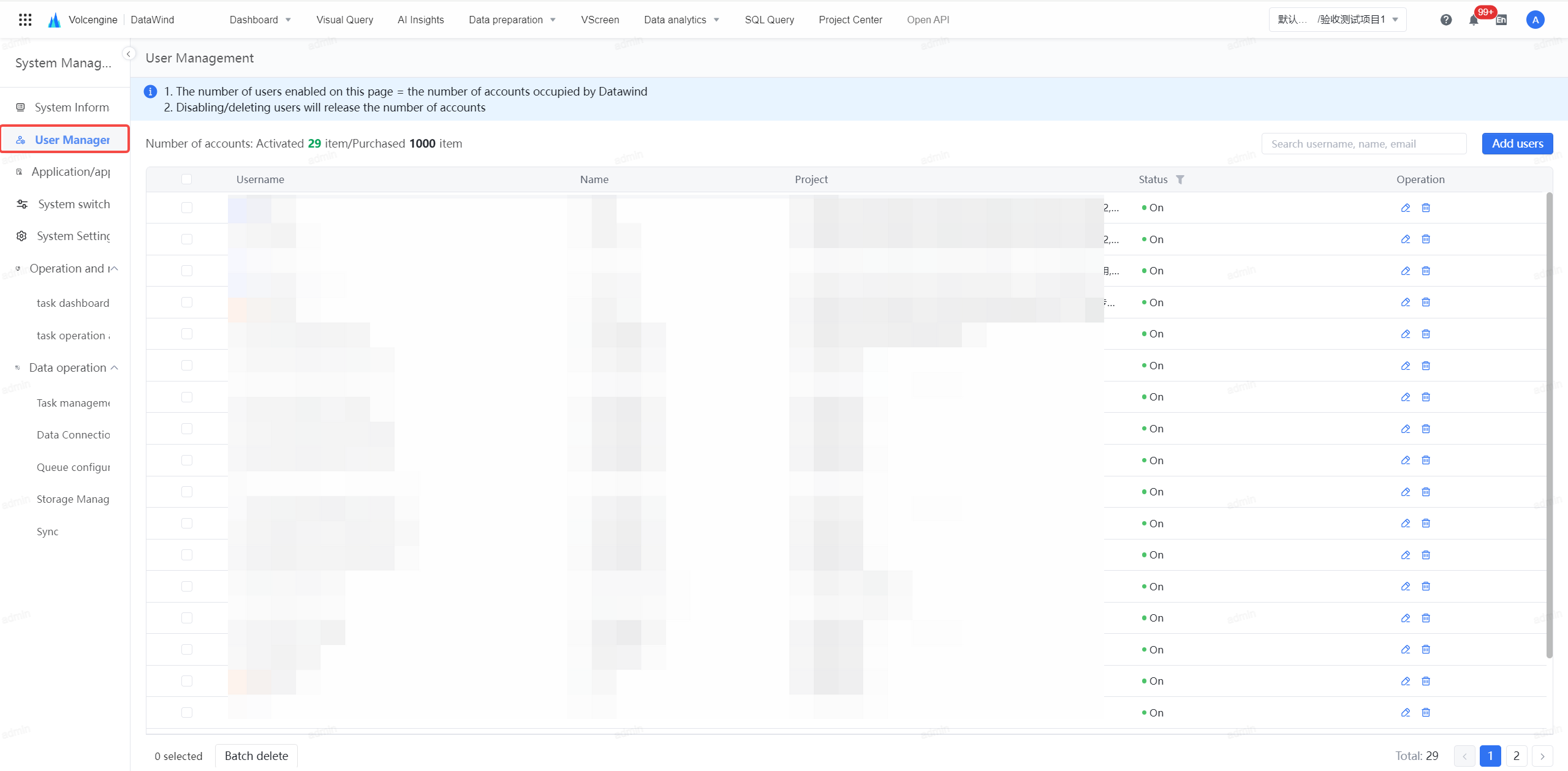Click the Add users button

pos(1518,143)
